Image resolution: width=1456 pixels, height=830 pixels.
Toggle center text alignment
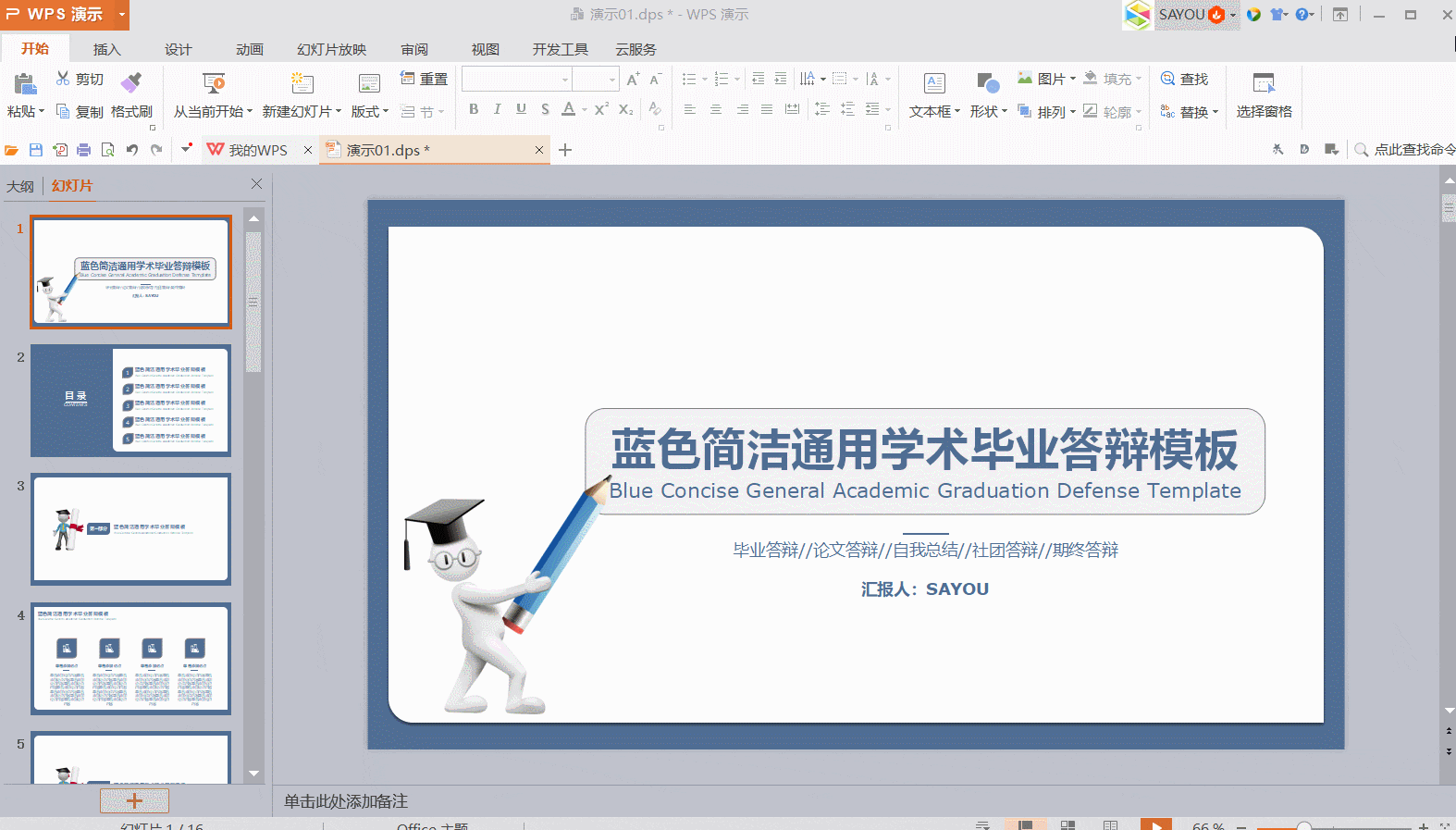[716, 109]
